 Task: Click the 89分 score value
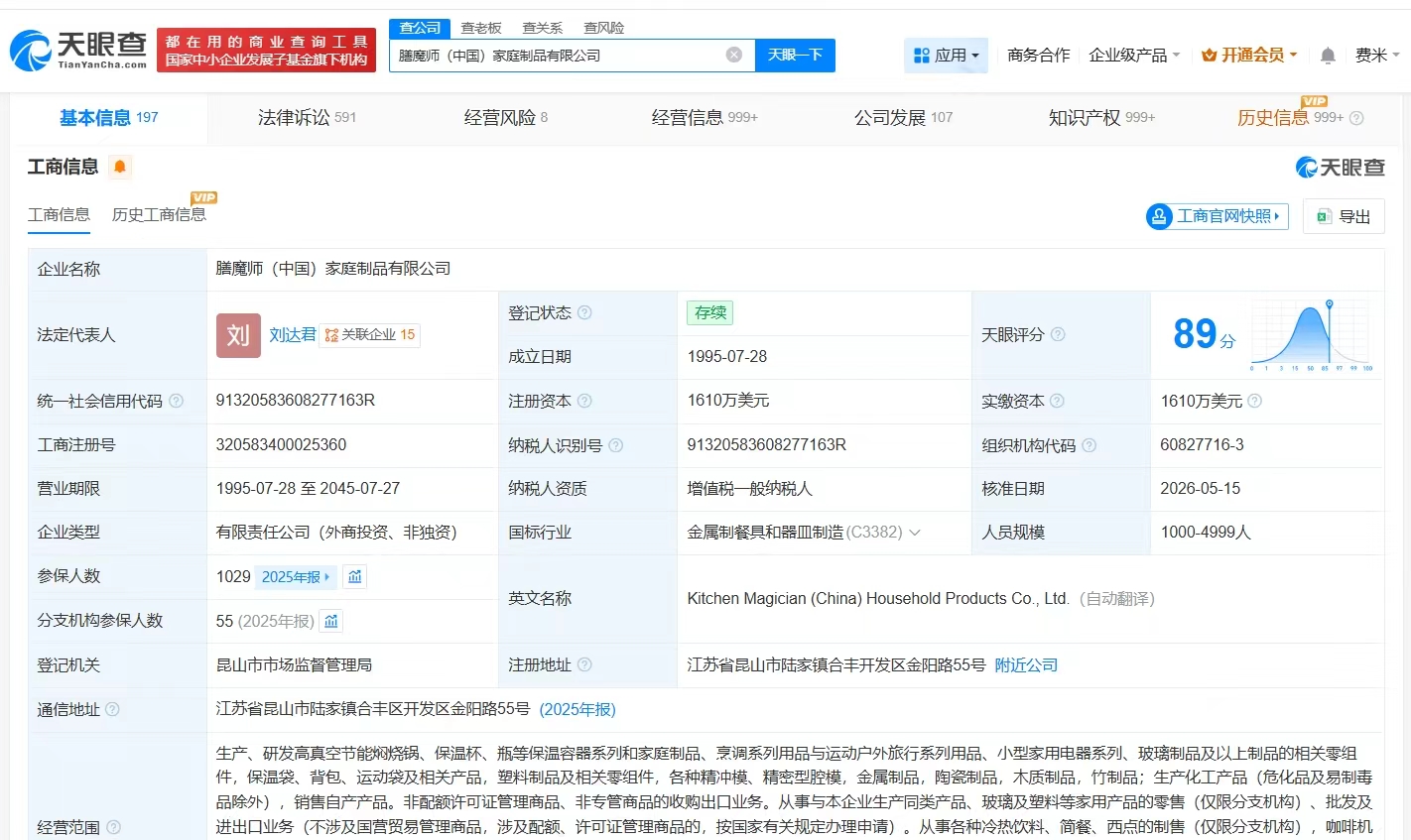(x=1204, y=334)
